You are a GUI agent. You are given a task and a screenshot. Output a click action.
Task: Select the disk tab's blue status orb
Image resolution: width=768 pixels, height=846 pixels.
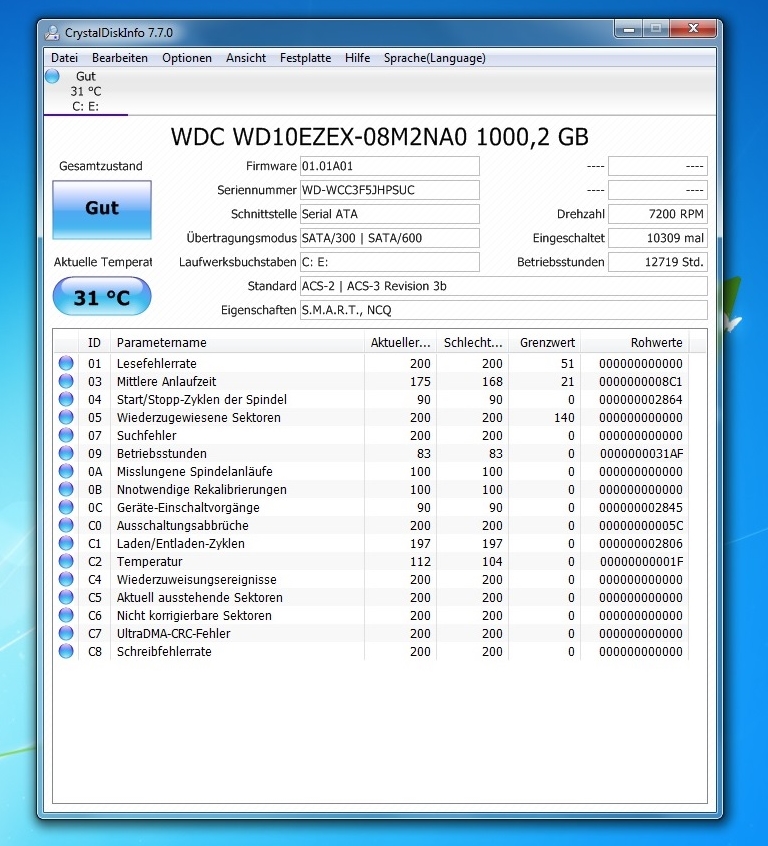tap(52, 76)
